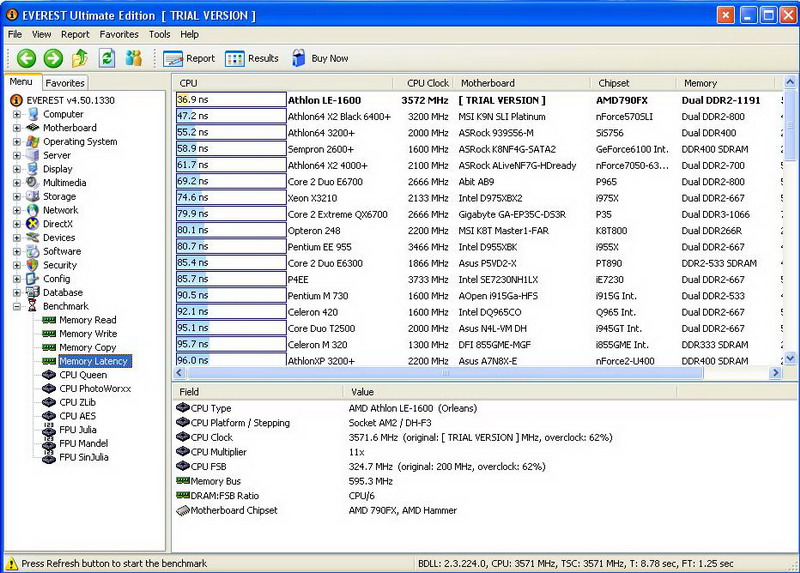Sort by the Motherboard column header
800x573 pixels.
pos(521,83)
